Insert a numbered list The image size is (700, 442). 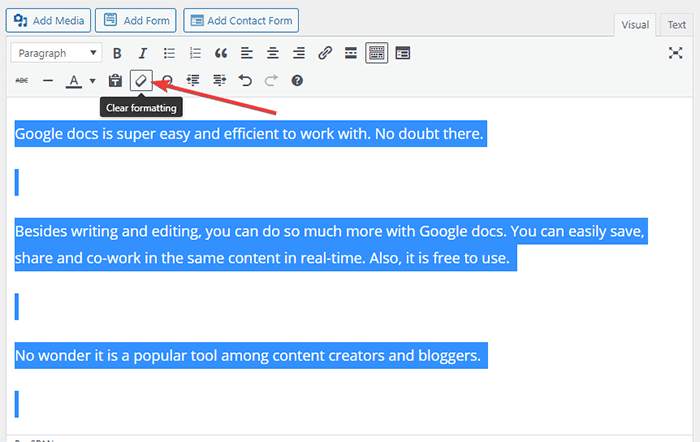click(x=196, y=53)
